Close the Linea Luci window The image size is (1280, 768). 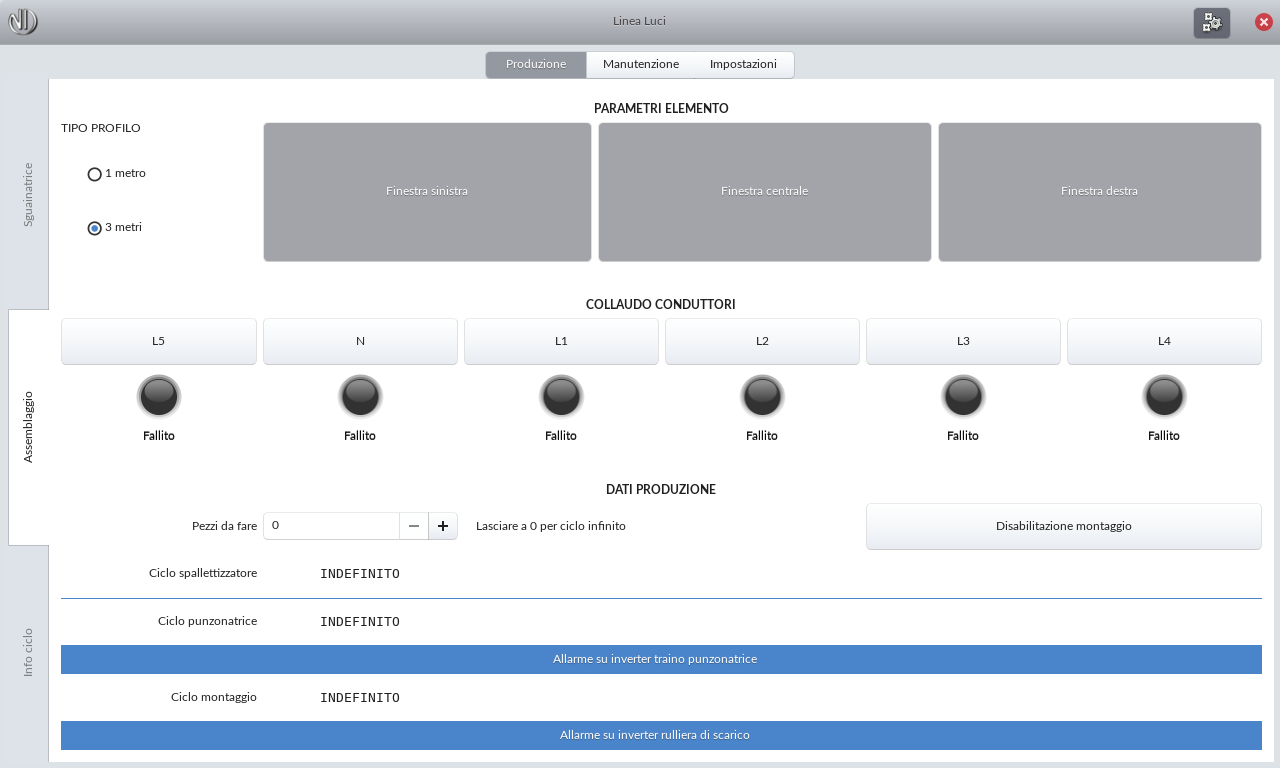(1264, 22)
